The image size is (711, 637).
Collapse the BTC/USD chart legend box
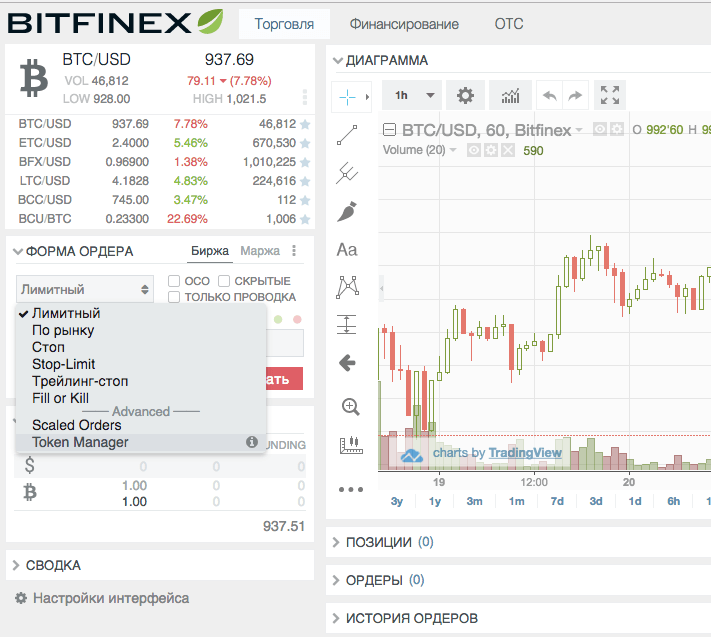tap(389, 130)
